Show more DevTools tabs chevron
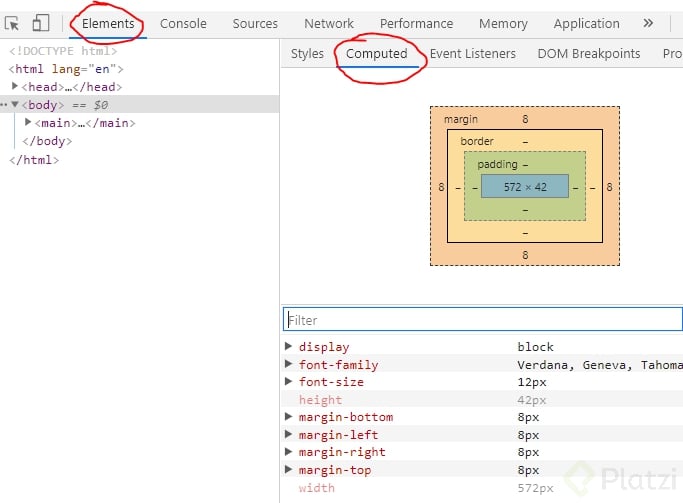683x503 pixels. click(648, 23)
